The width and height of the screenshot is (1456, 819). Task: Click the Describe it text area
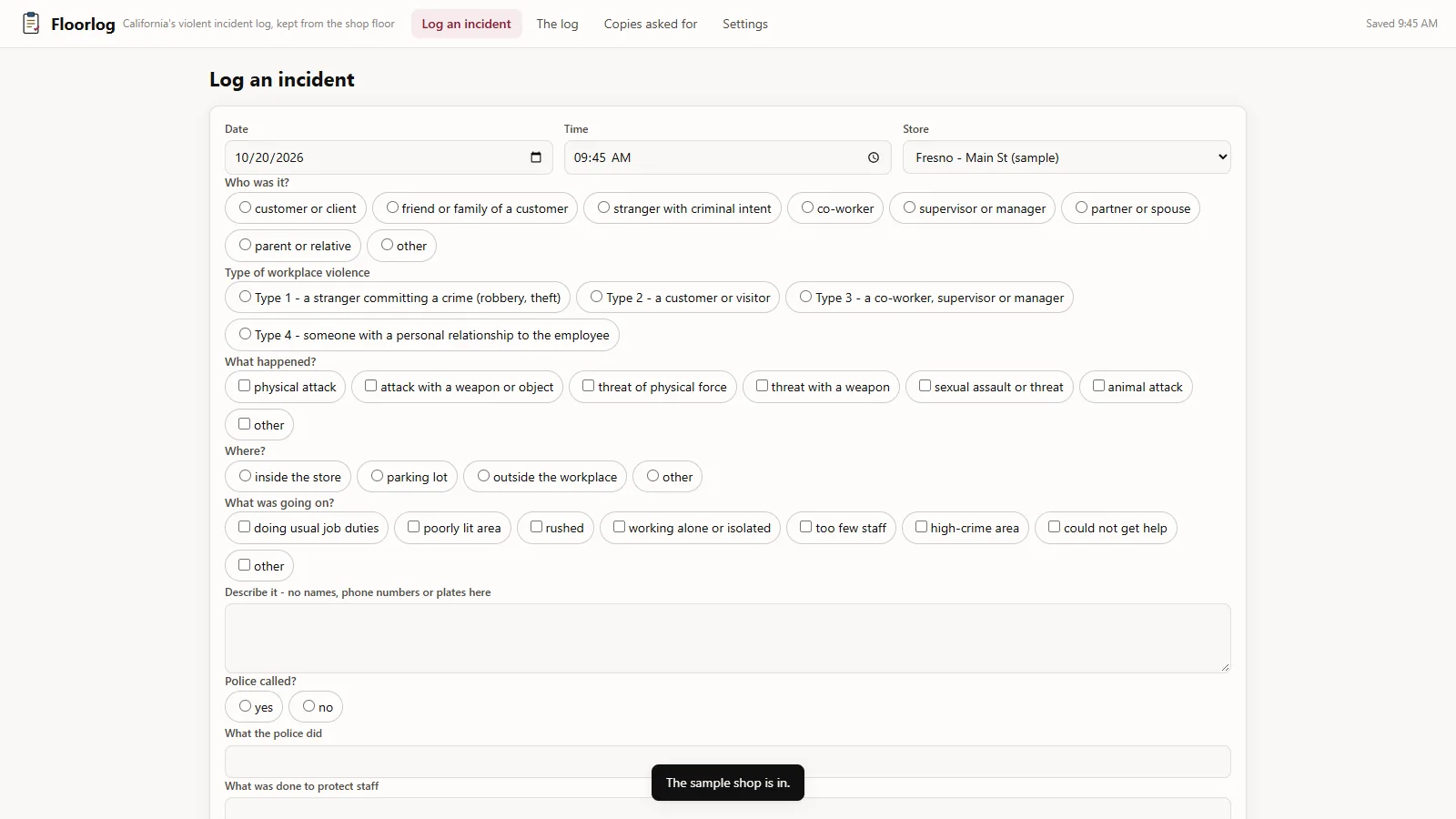728,639
